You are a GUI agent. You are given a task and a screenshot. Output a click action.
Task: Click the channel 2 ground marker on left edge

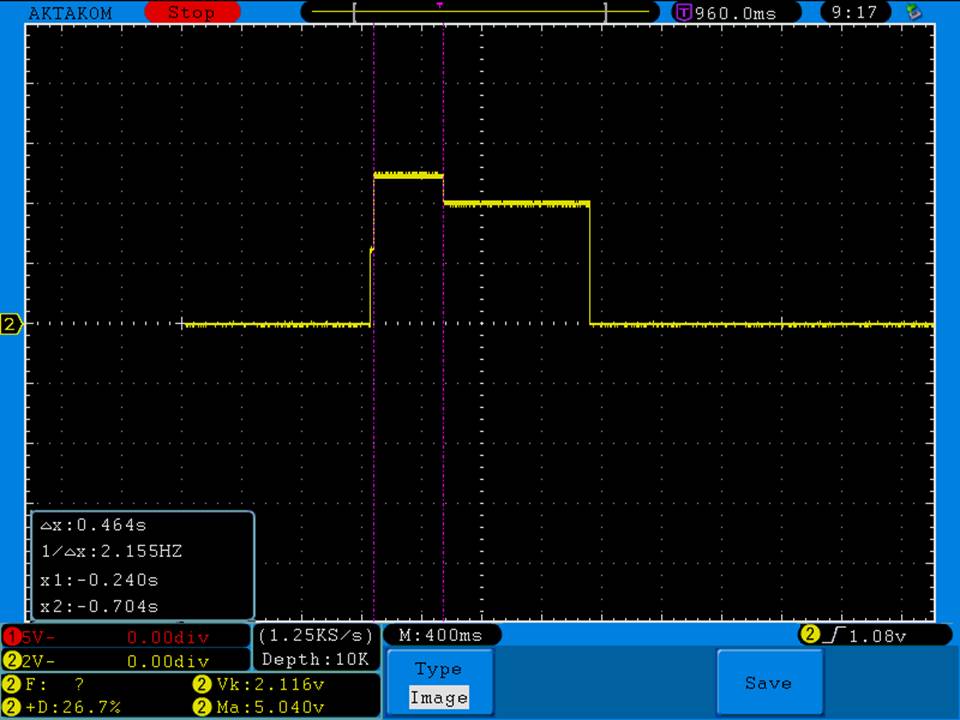point(11,324)
